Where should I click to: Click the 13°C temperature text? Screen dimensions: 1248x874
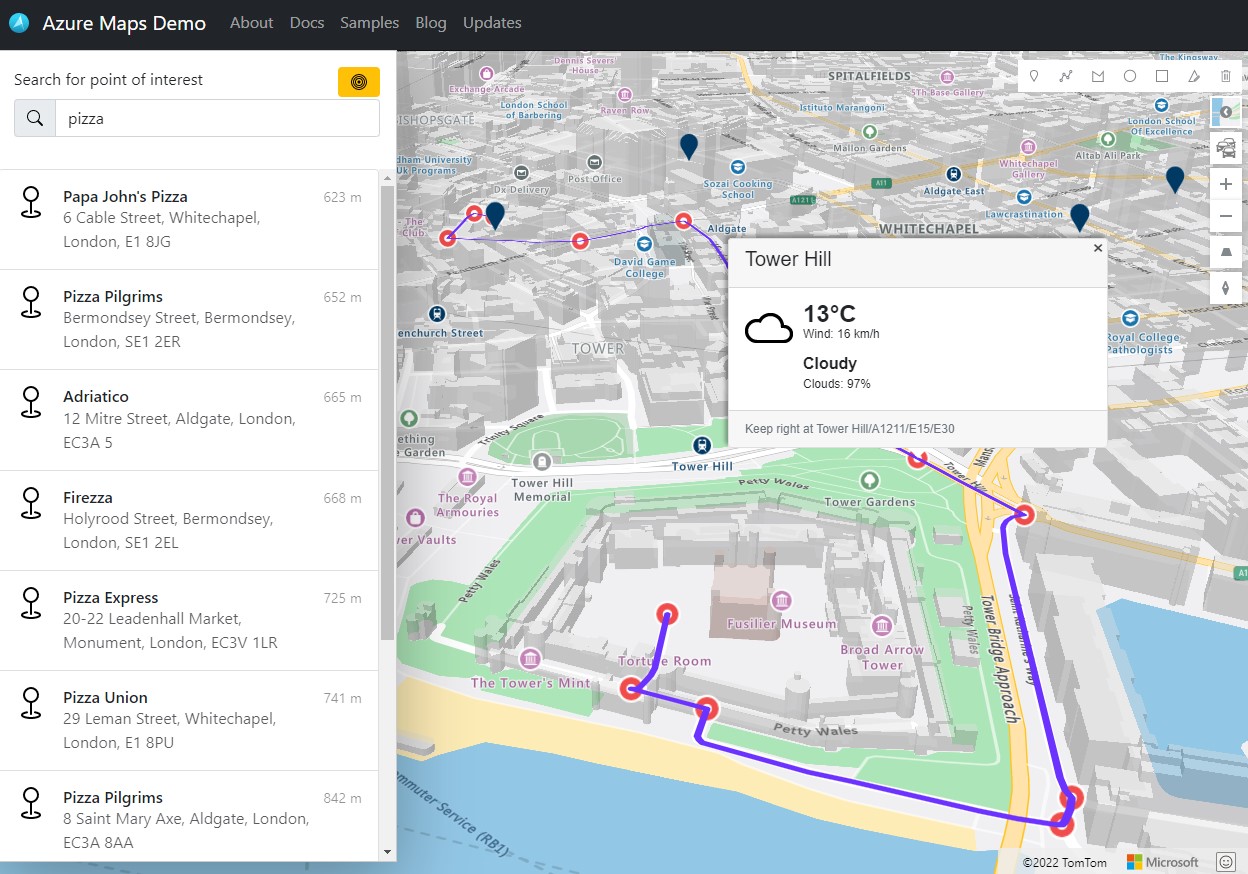(829, 314)
